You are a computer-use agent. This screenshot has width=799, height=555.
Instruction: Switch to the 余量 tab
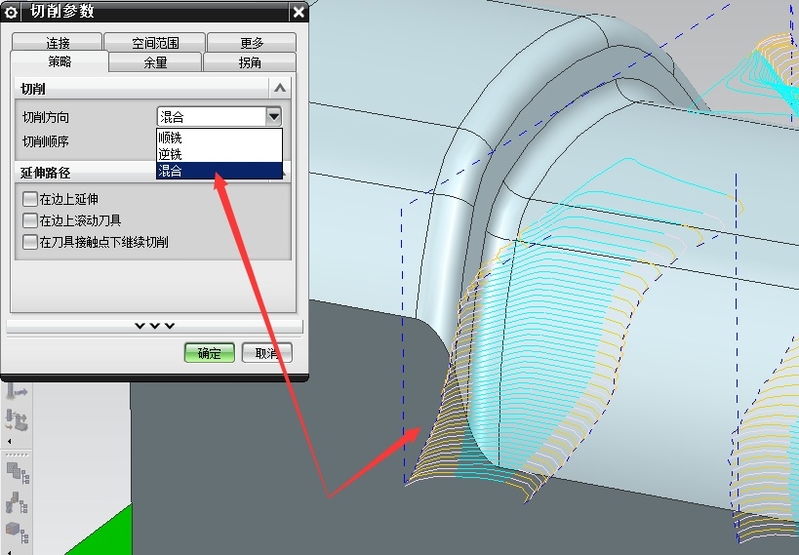155,62
